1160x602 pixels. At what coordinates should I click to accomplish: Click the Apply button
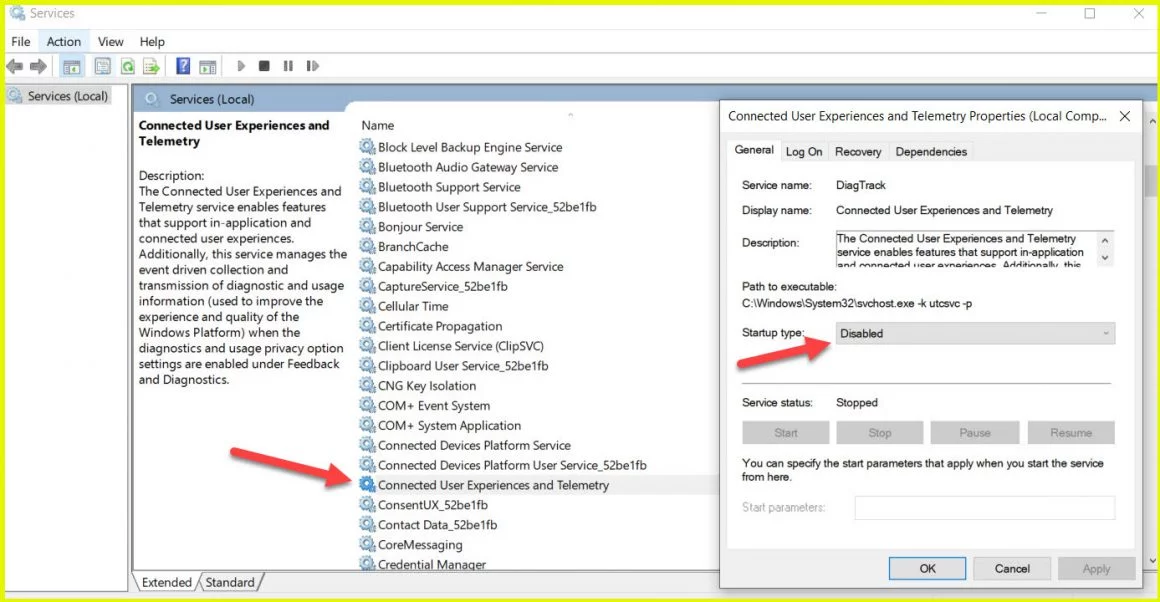tap(1096, 568)
